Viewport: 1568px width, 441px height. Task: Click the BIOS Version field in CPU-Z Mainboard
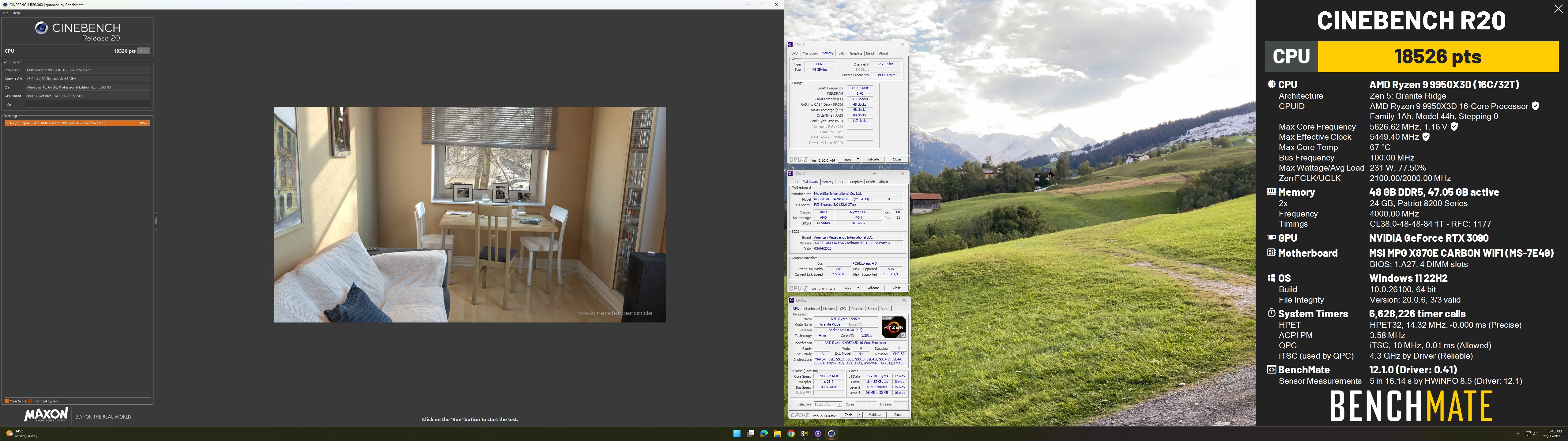[x=859, y=243]
